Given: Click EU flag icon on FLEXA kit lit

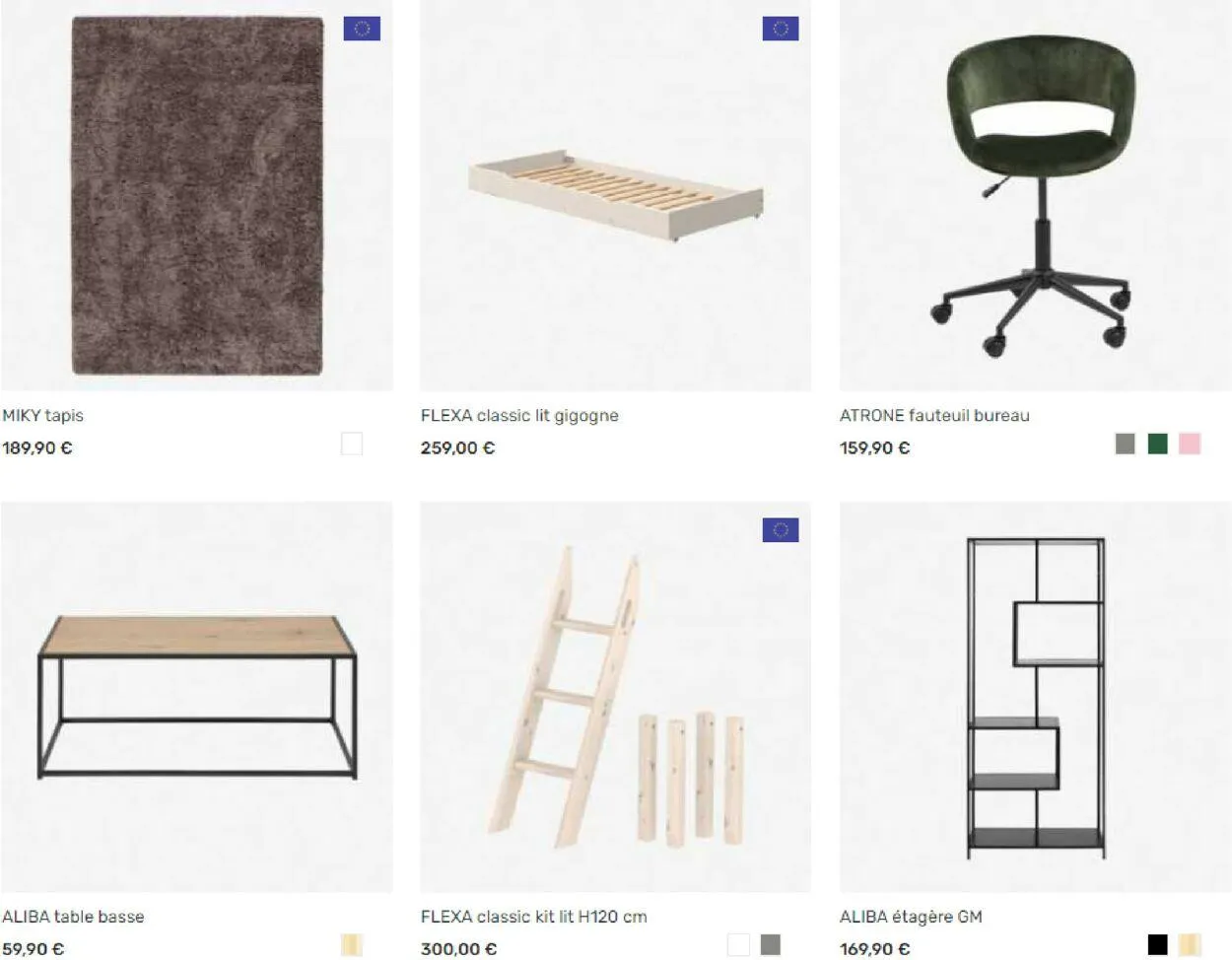Looking at the screenshot, I should tap(781, 530).
